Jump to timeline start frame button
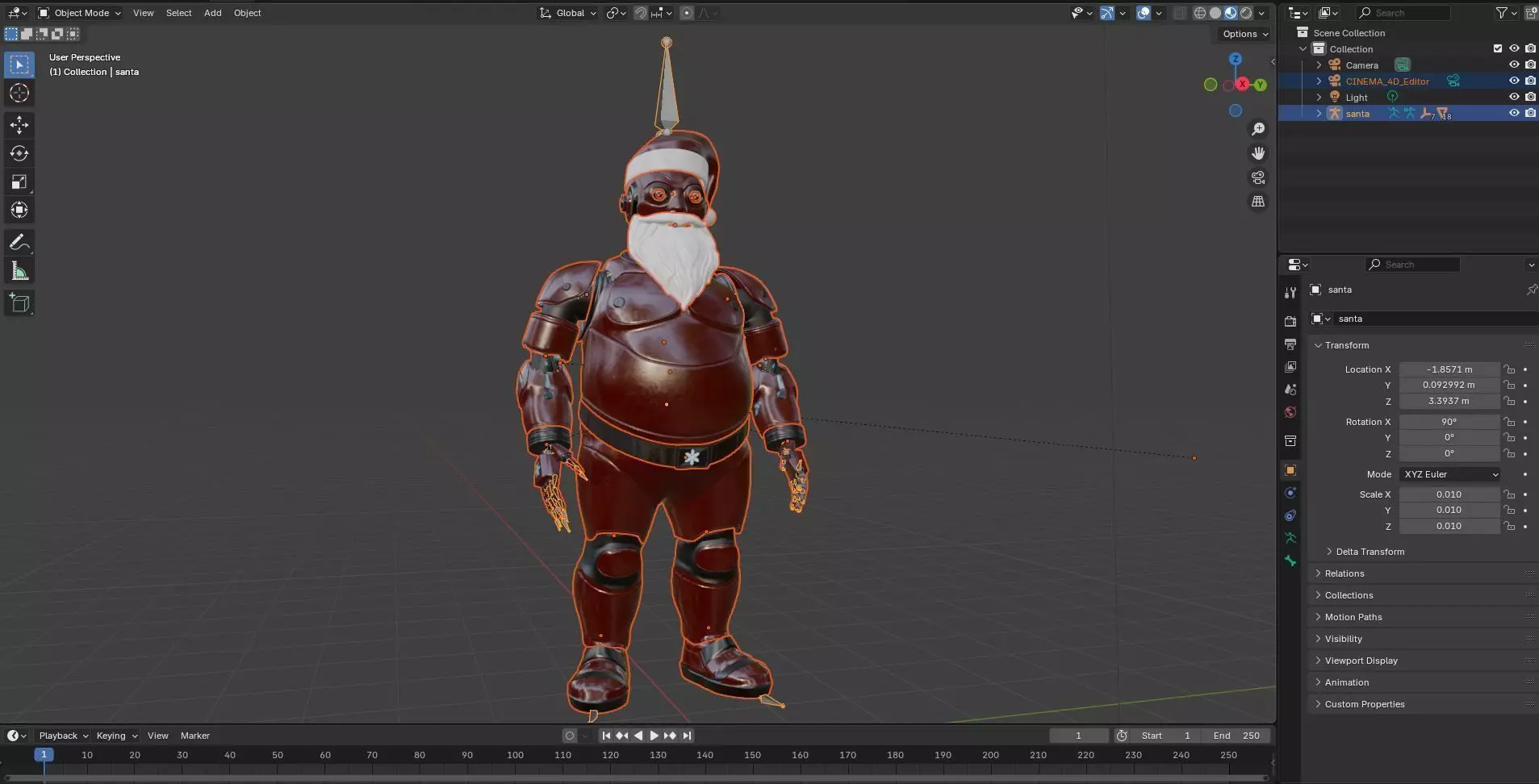The image size is (1539, 784). [x=606, y=736]
